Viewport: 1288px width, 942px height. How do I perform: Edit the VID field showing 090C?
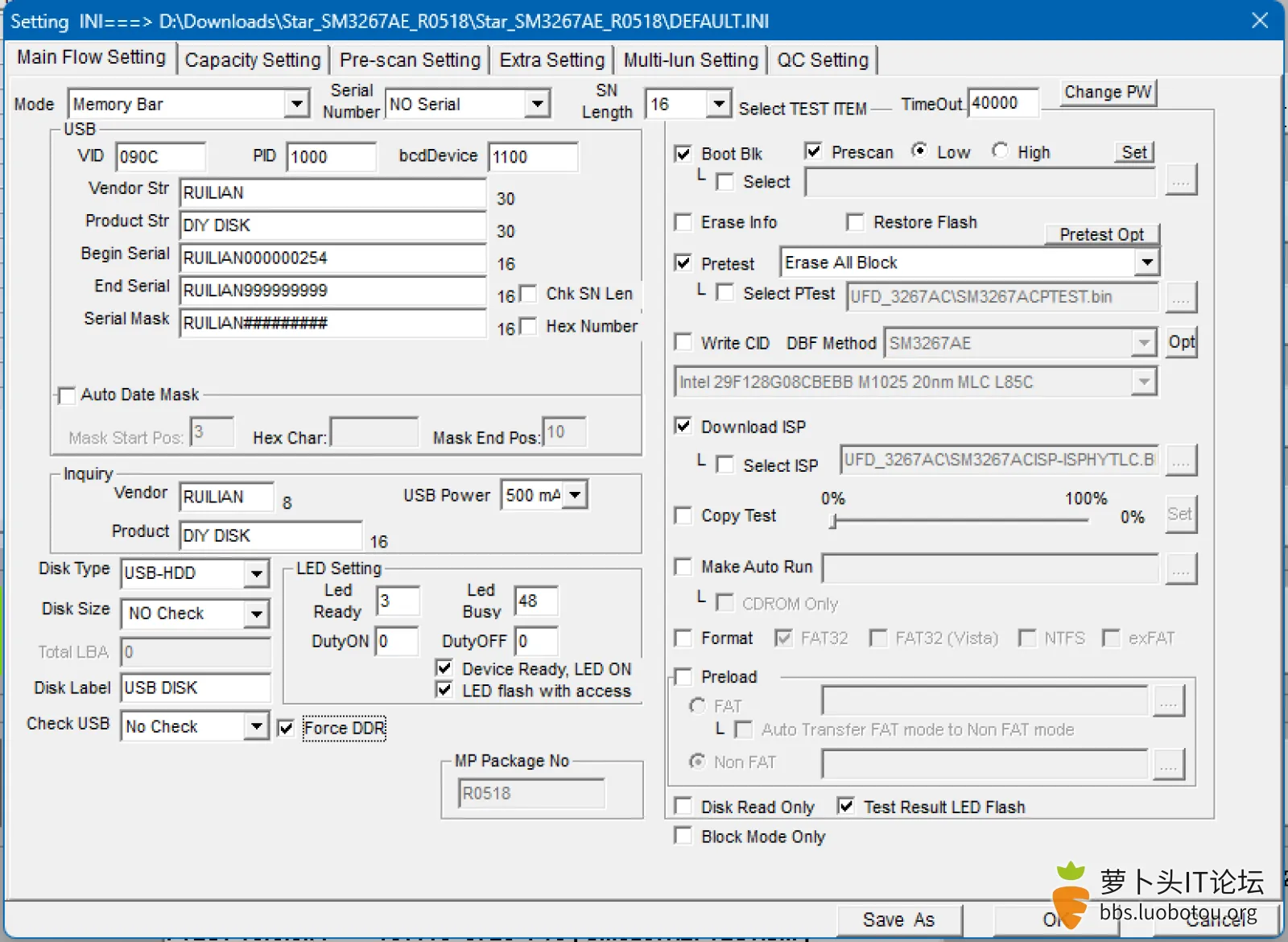pyautogui.click(x=160, y=157)
